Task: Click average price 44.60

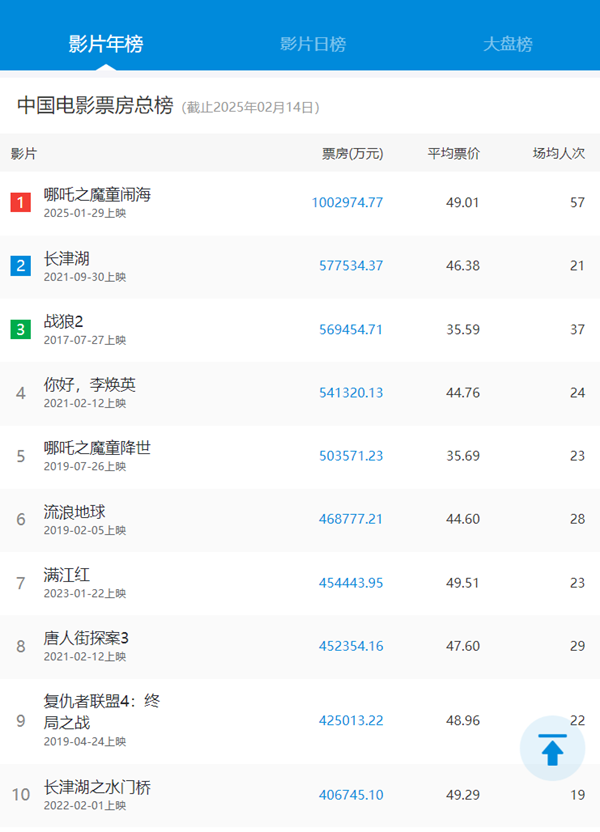Action: (463, 518)
